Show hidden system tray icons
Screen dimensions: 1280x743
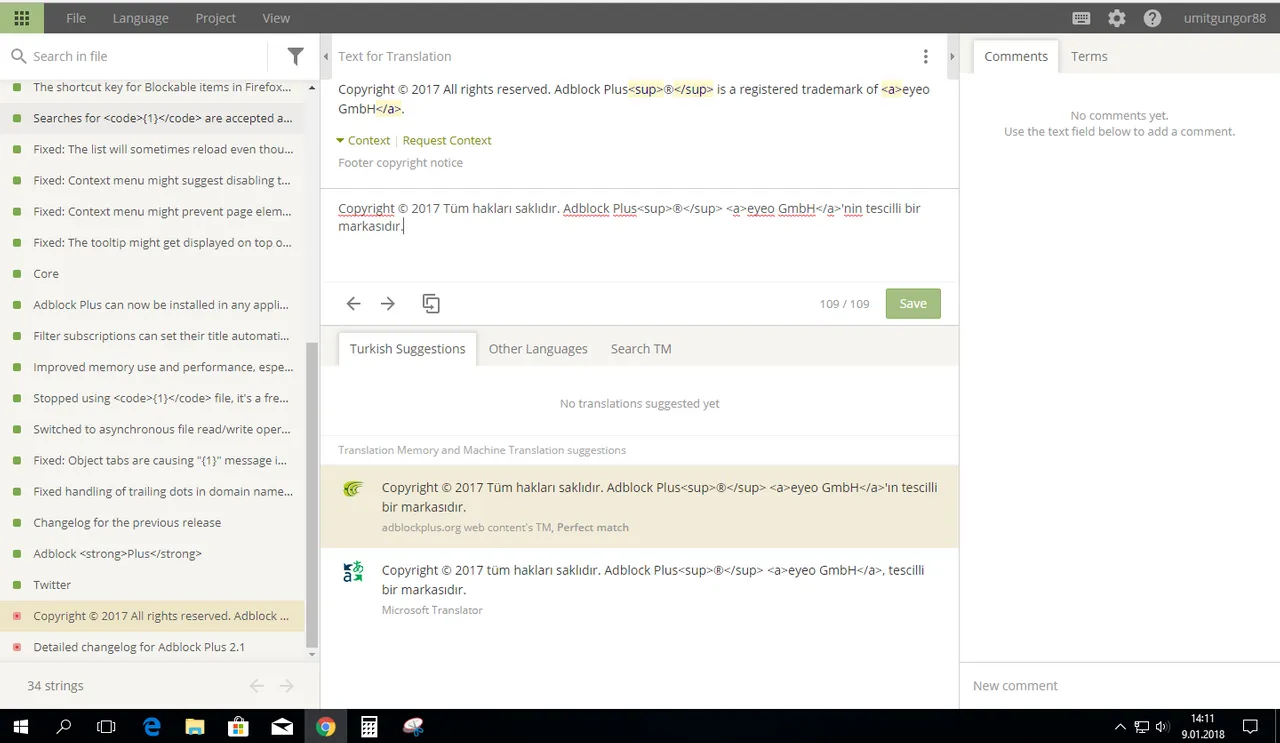[1119, 727]
